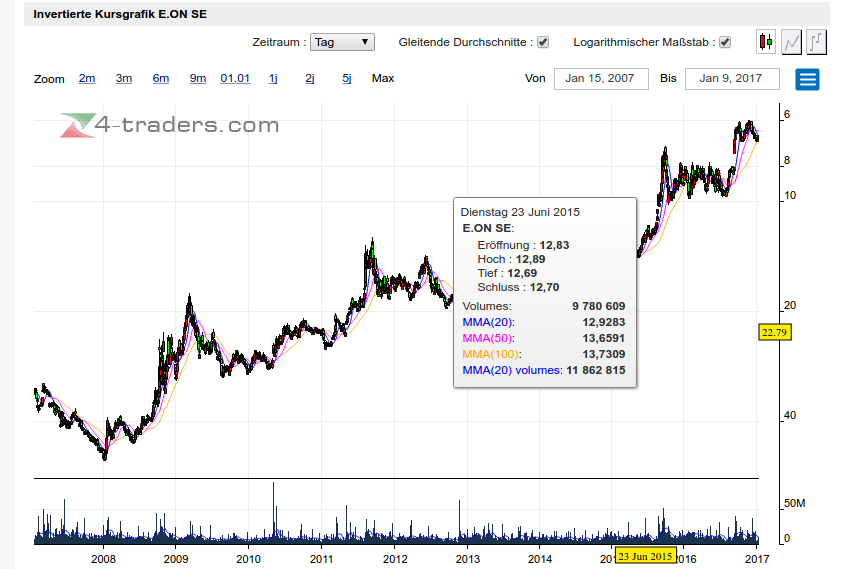Viewport: 844px width, 569px height.
Task: Click the MMA(100) value 13,7309 in tooltip
Action: coord(603,354)
